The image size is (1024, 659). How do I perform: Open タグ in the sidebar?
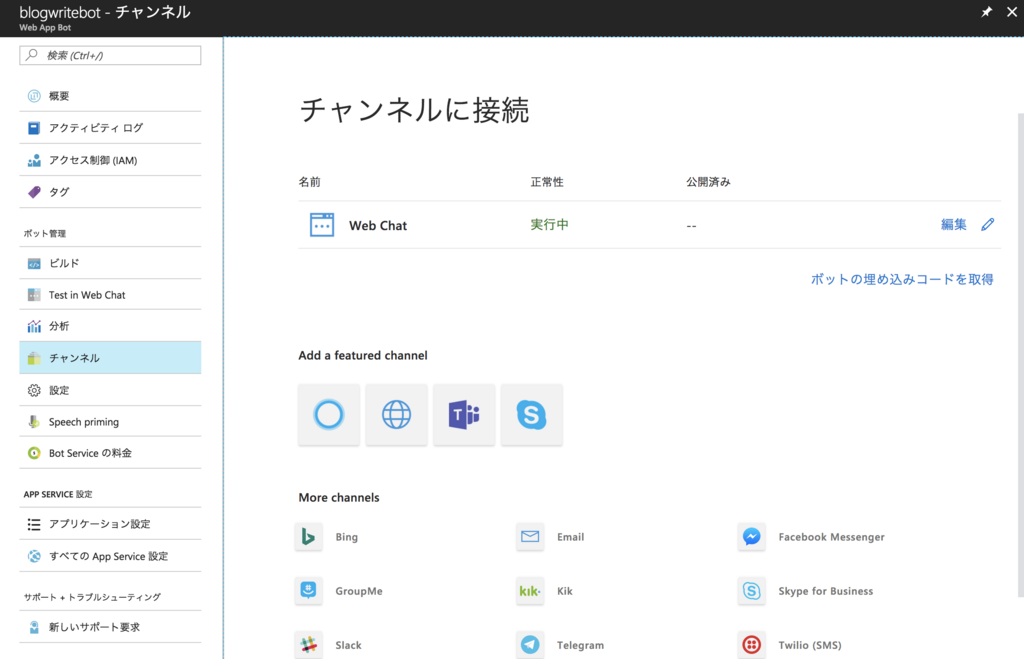pos(110,192)
